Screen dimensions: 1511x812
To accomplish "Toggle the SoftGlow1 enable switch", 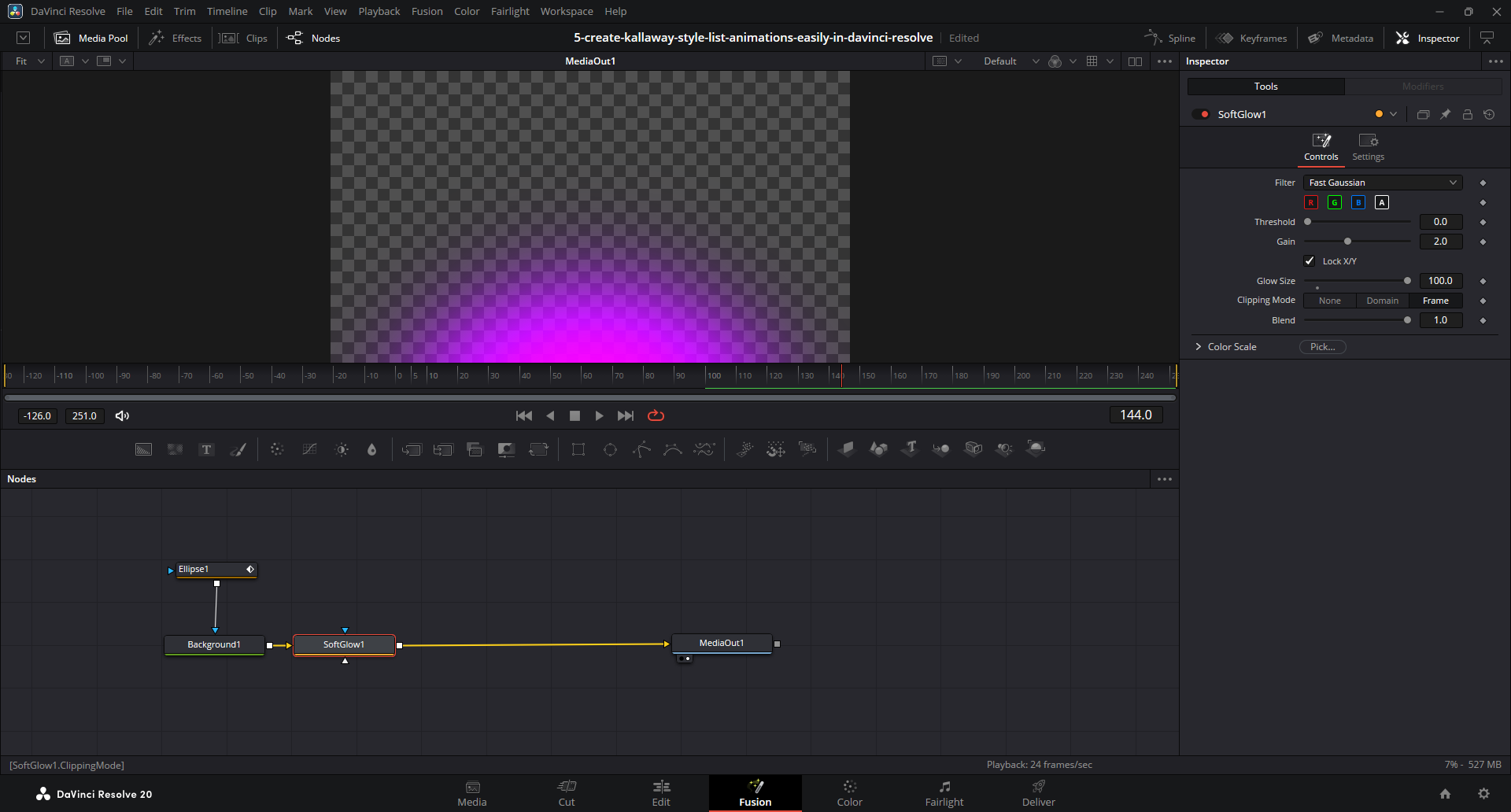I will click(x=1201, y=114).
